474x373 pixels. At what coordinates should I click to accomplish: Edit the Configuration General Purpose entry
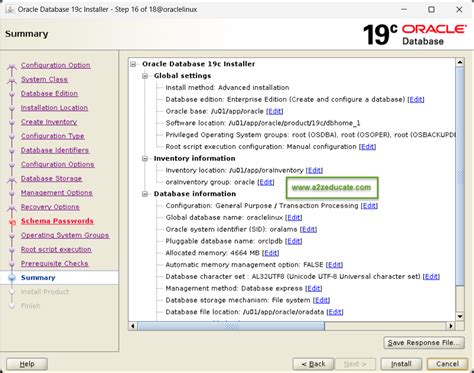click(369, 206)
